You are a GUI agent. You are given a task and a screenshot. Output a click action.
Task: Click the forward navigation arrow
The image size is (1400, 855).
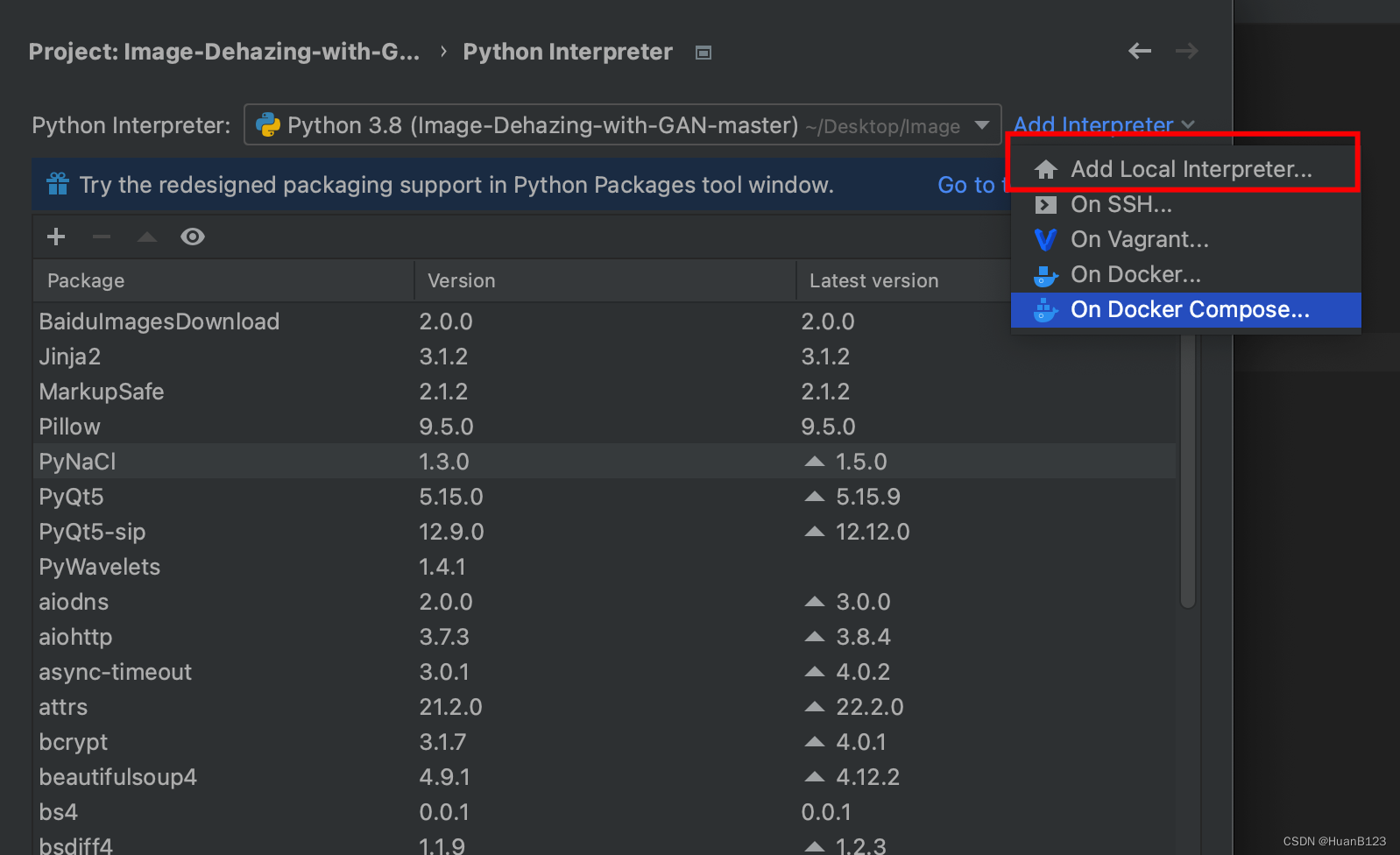point(1187,51)
